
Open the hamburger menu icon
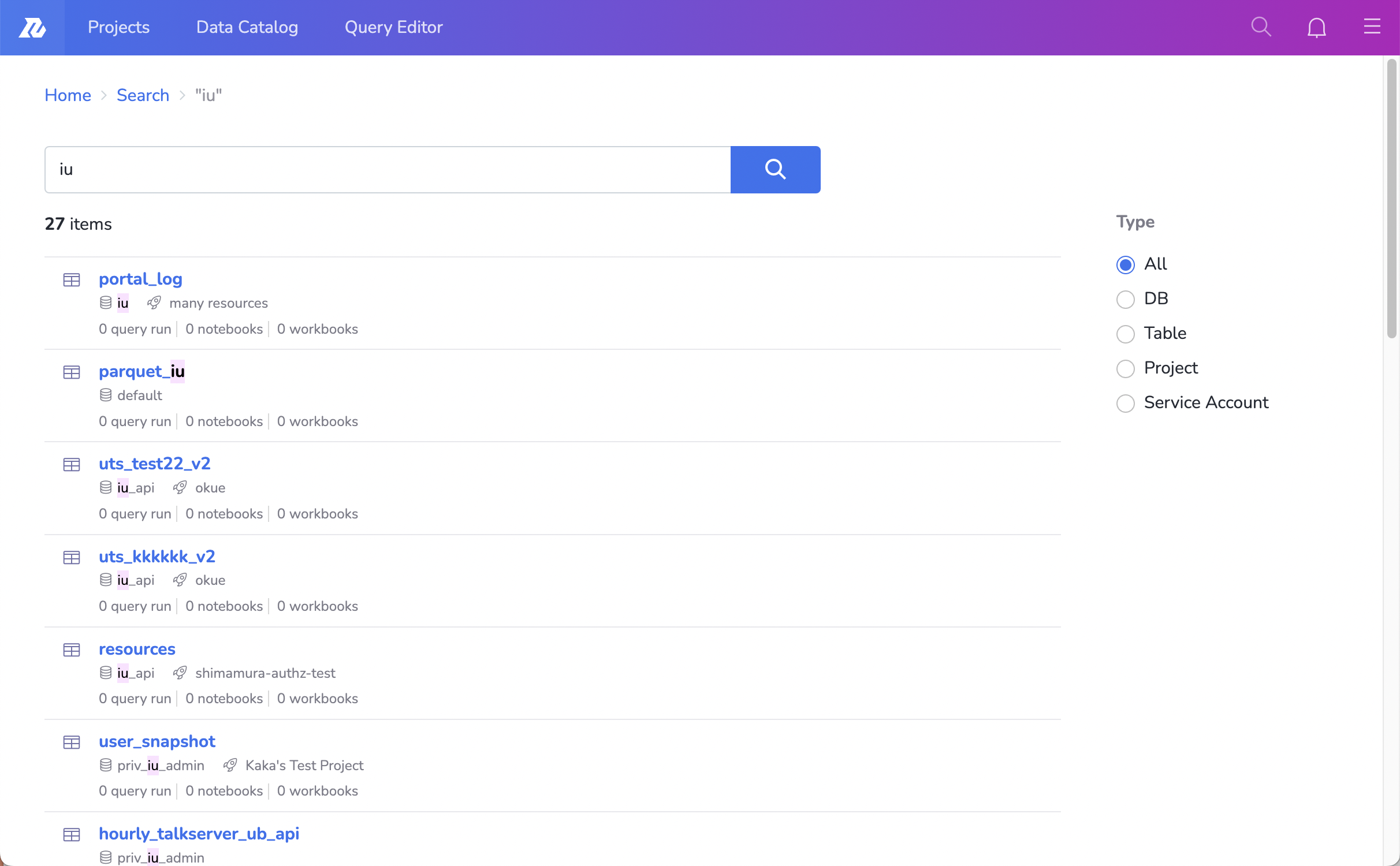(1372, 27)
